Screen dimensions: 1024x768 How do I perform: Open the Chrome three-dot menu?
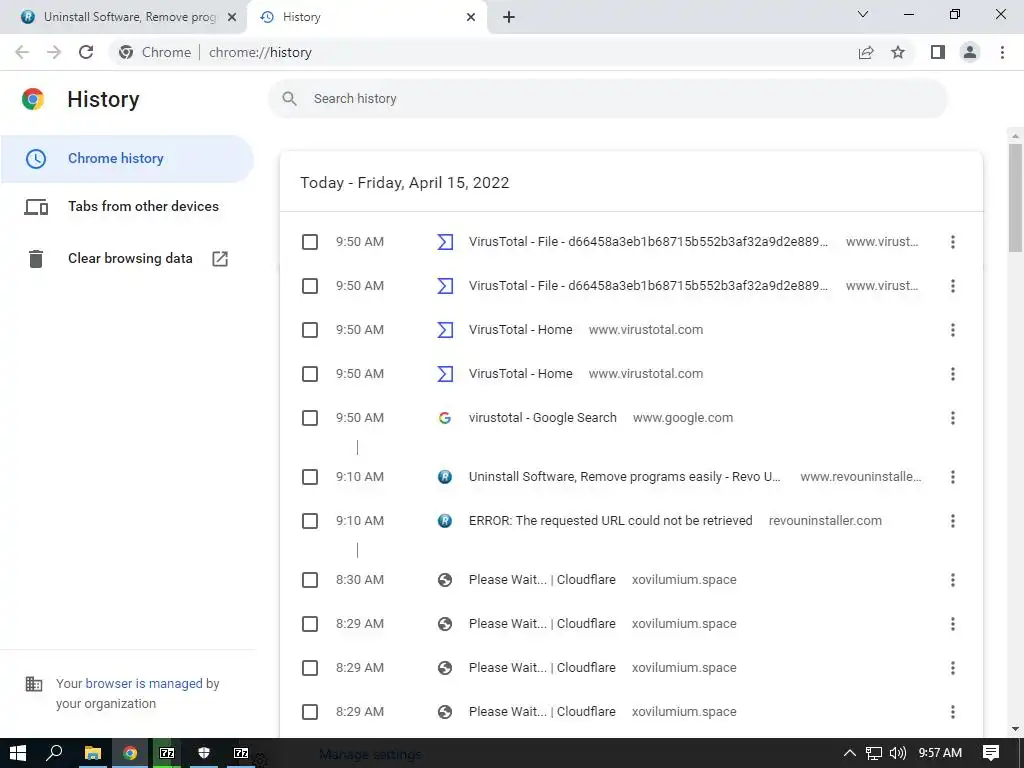coord(1002,52)
